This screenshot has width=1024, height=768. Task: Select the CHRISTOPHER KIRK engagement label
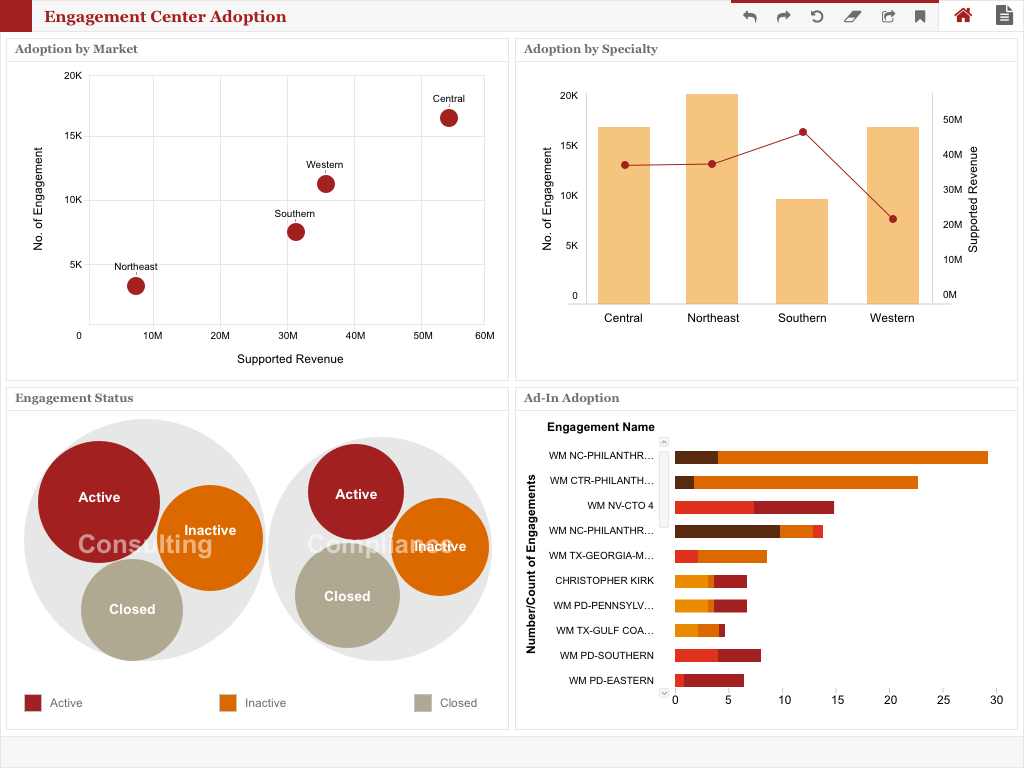605,581
